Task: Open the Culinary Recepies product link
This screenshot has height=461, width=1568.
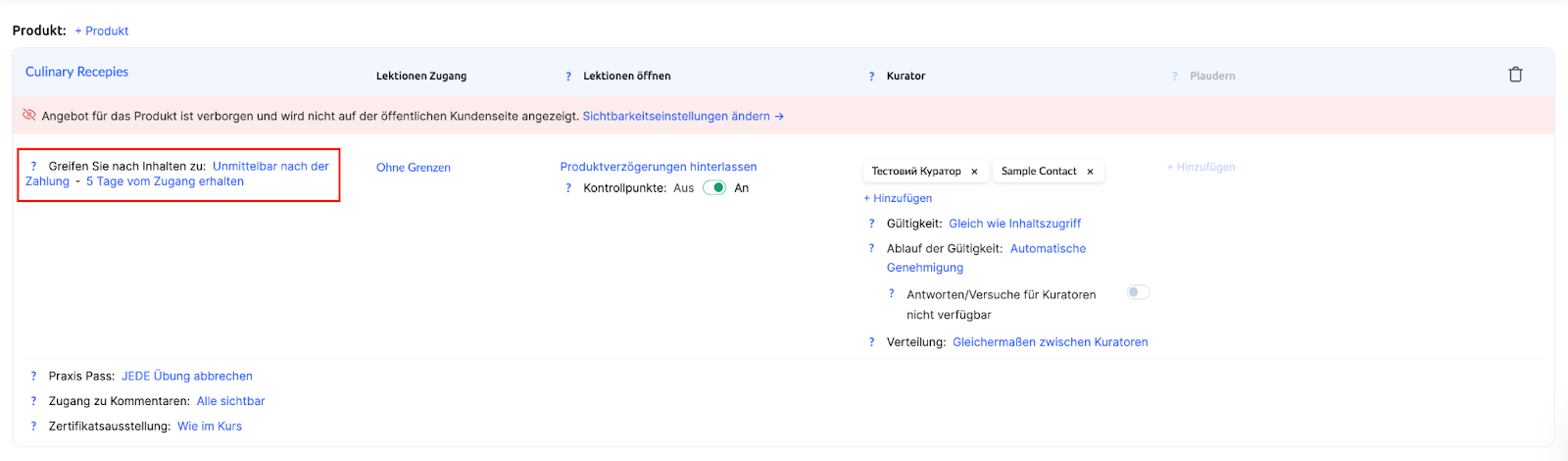Action: click(x=76, y=72)
